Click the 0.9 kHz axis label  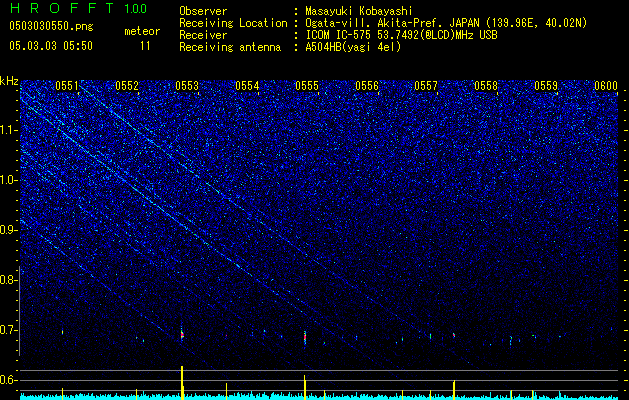coord(9,230)
